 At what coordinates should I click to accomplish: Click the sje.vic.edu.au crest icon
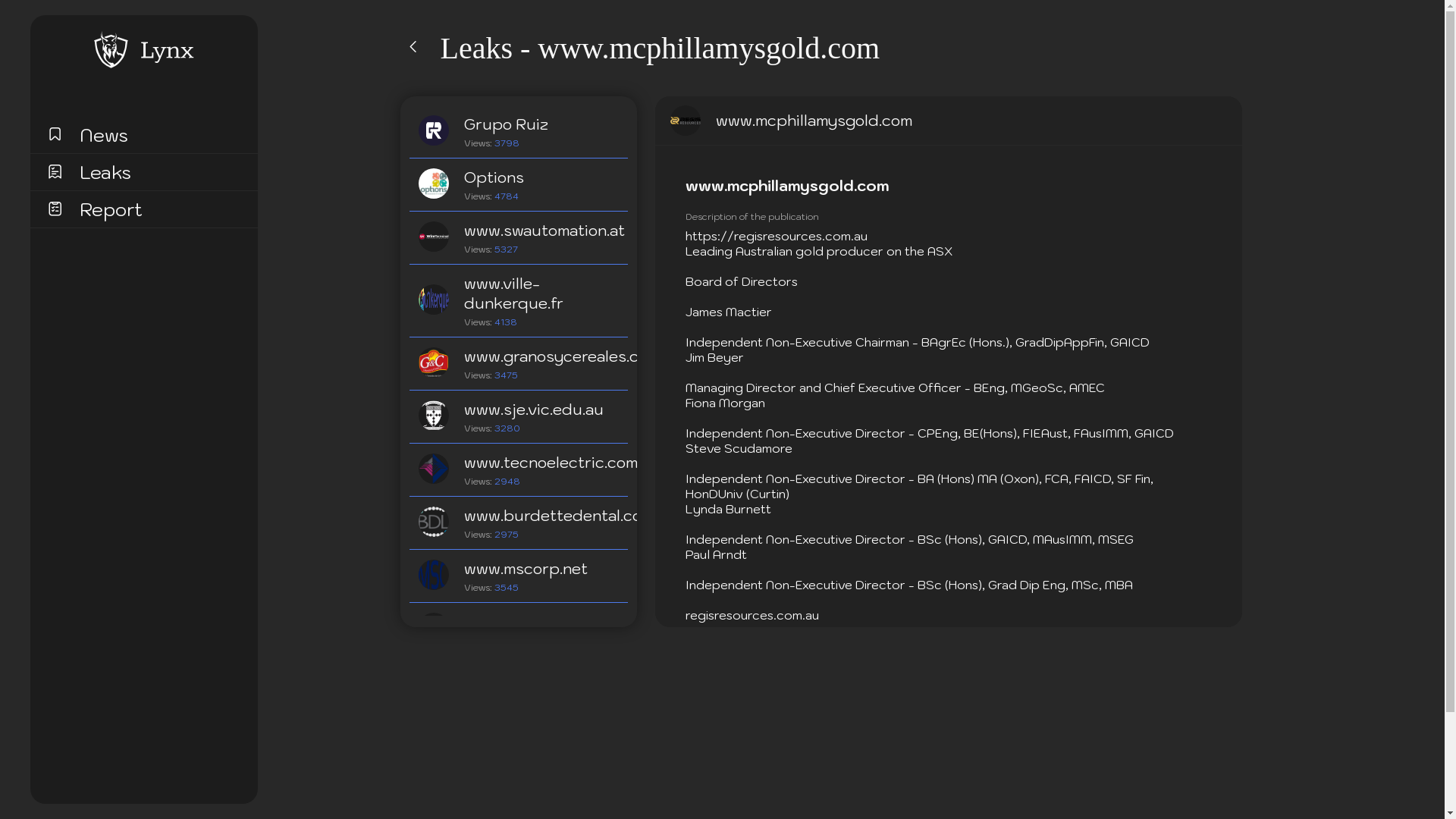[434, 416]
